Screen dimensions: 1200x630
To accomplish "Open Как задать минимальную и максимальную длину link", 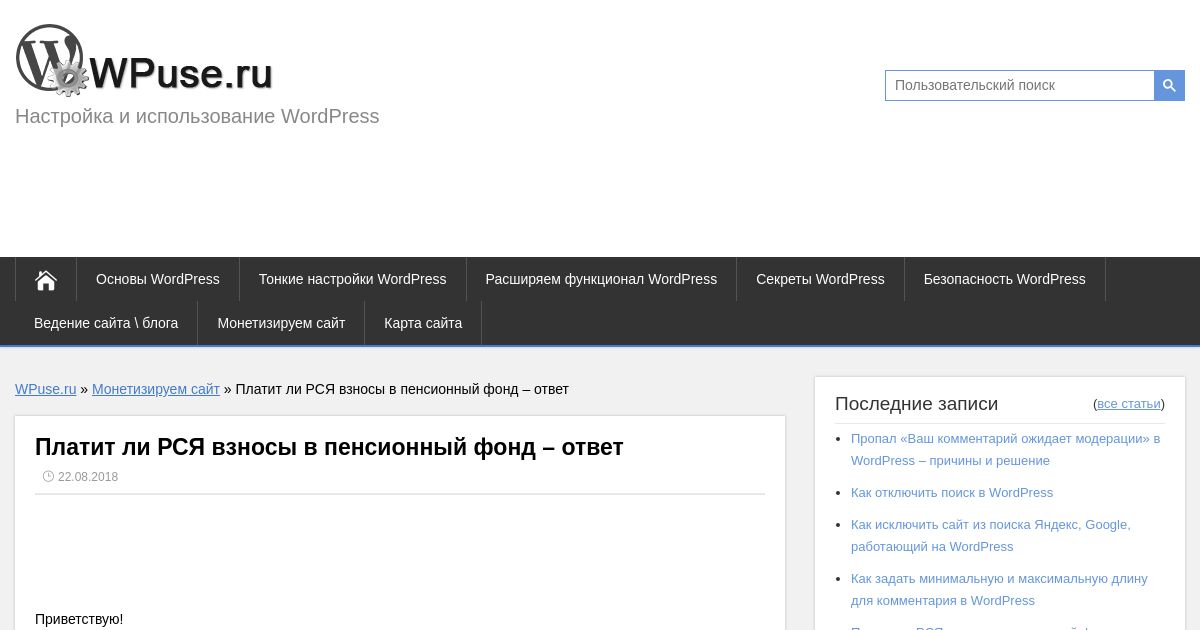I will point(999,589).
